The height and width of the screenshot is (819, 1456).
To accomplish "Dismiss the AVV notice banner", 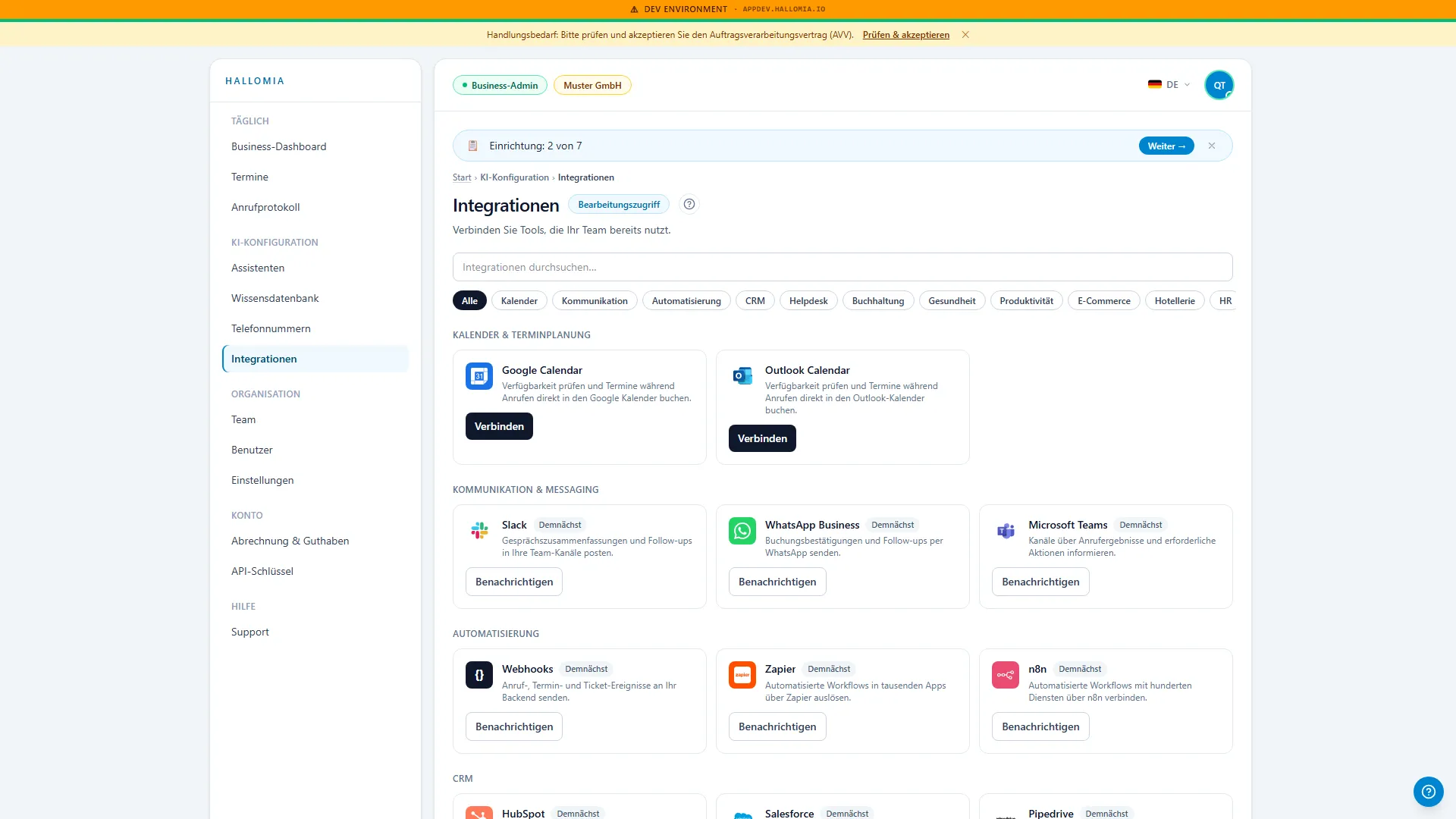I will tap(965, 35).
